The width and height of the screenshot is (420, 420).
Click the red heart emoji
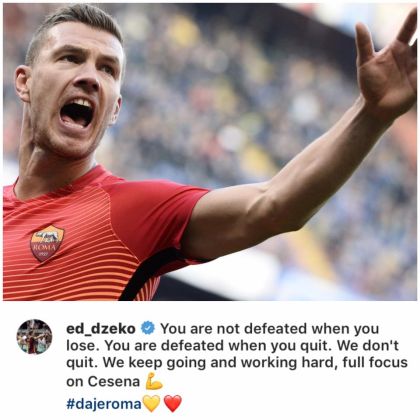[x=173, y=403]
